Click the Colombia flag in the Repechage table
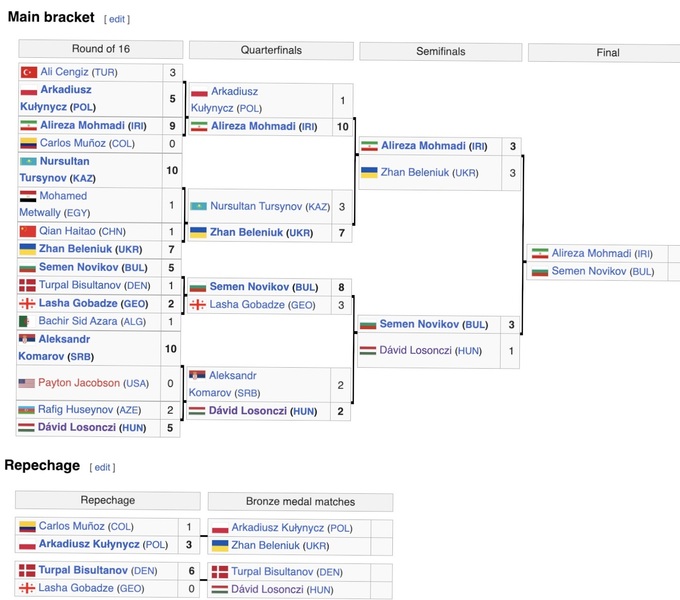The width and height of the screenshot is (680, 600). coord(27,526)
